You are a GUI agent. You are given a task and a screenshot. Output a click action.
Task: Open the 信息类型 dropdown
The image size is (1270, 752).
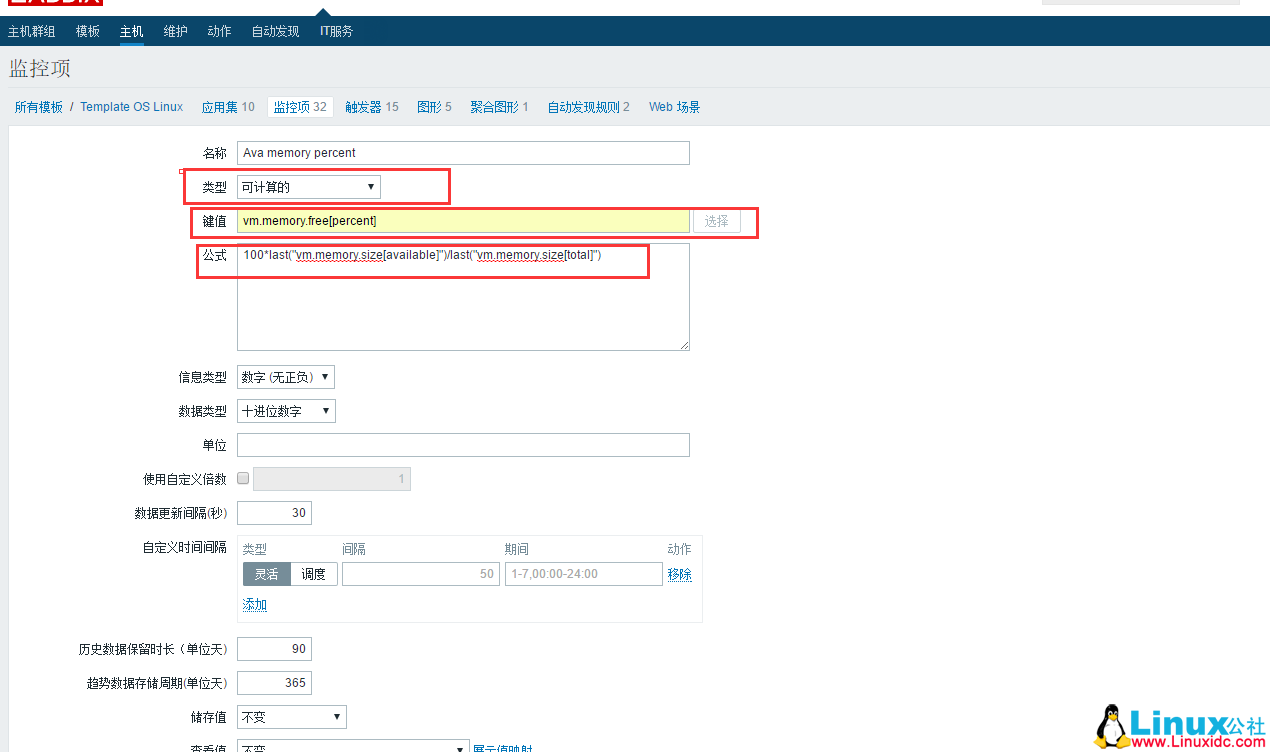[285, 377]
